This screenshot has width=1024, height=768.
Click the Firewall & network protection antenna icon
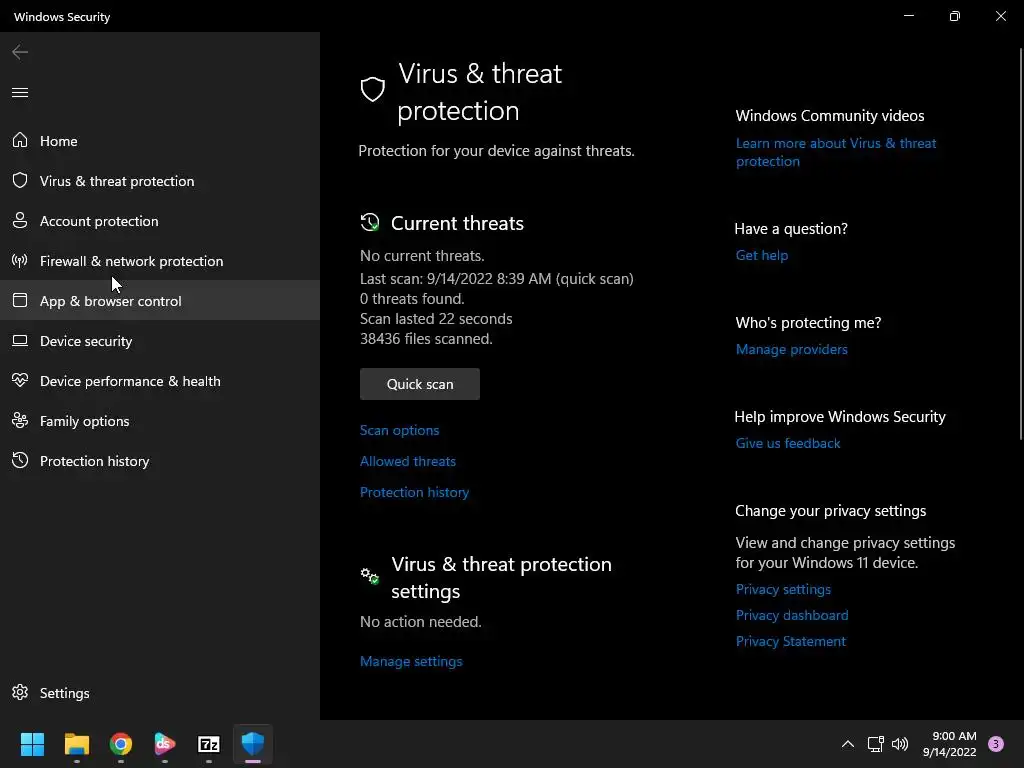pos(20,261)
